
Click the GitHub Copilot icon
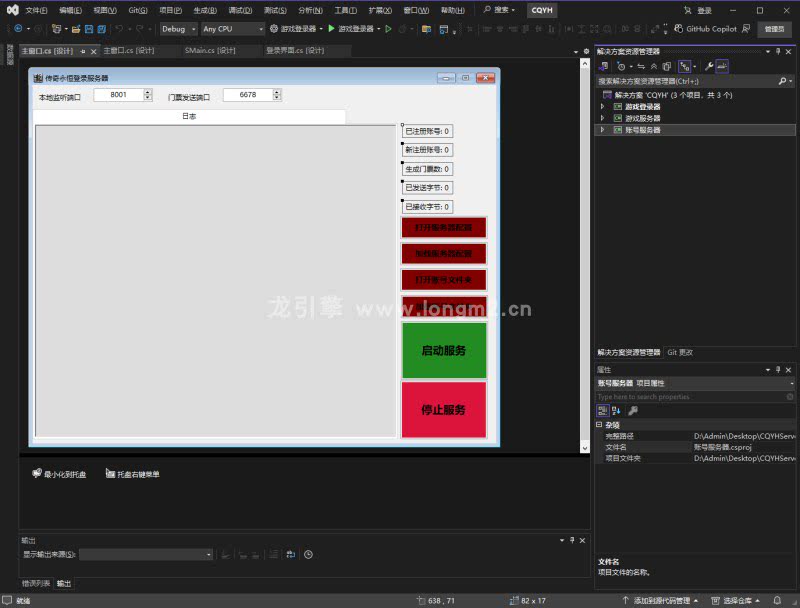(x=679, y=29)
